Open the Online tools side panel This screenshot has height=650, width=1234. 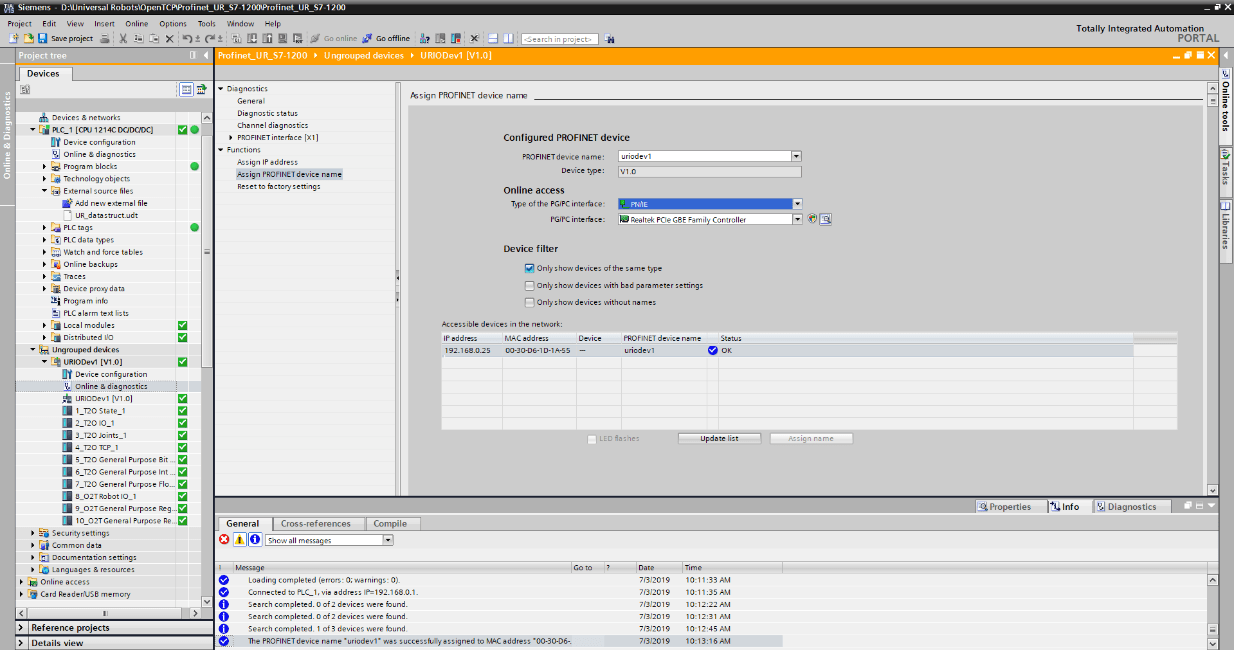point(1226,104)
